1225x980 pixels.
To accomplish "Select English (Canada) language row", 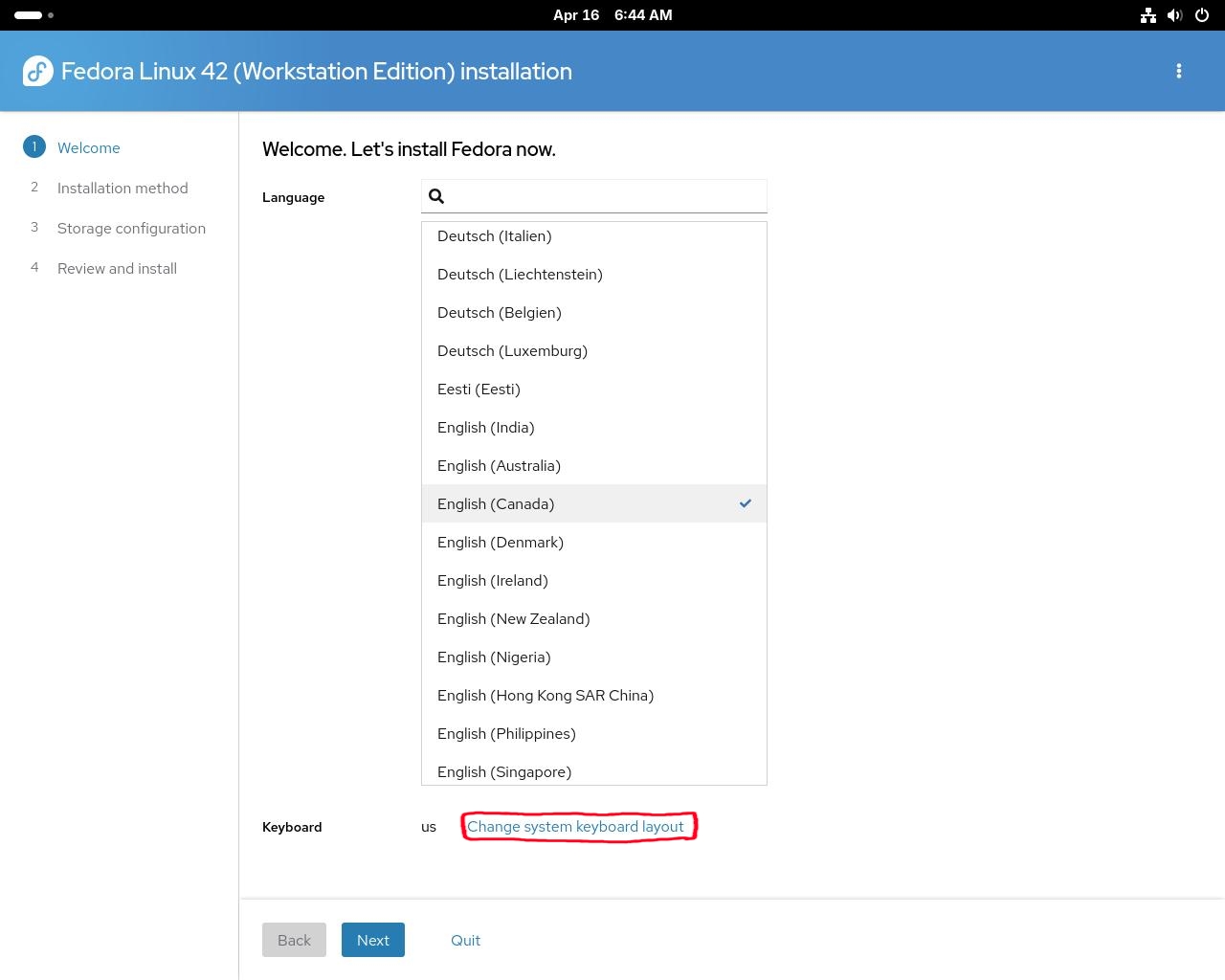I will [594, 503].
